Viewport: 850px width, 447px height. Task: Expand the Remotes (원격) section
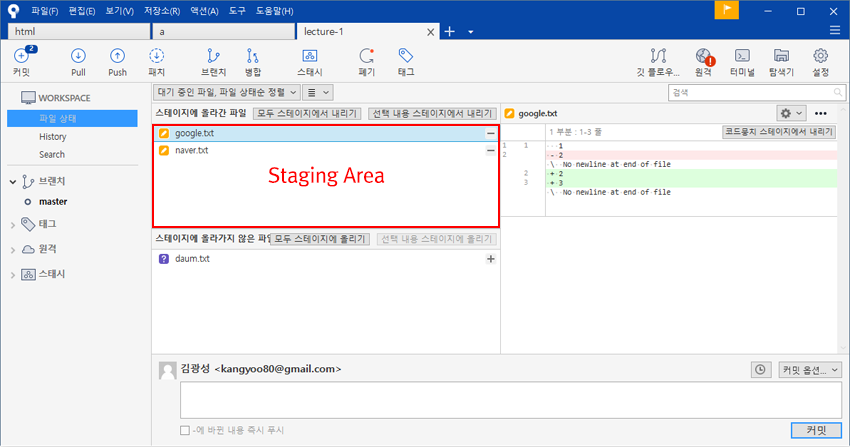click(13, 250)
